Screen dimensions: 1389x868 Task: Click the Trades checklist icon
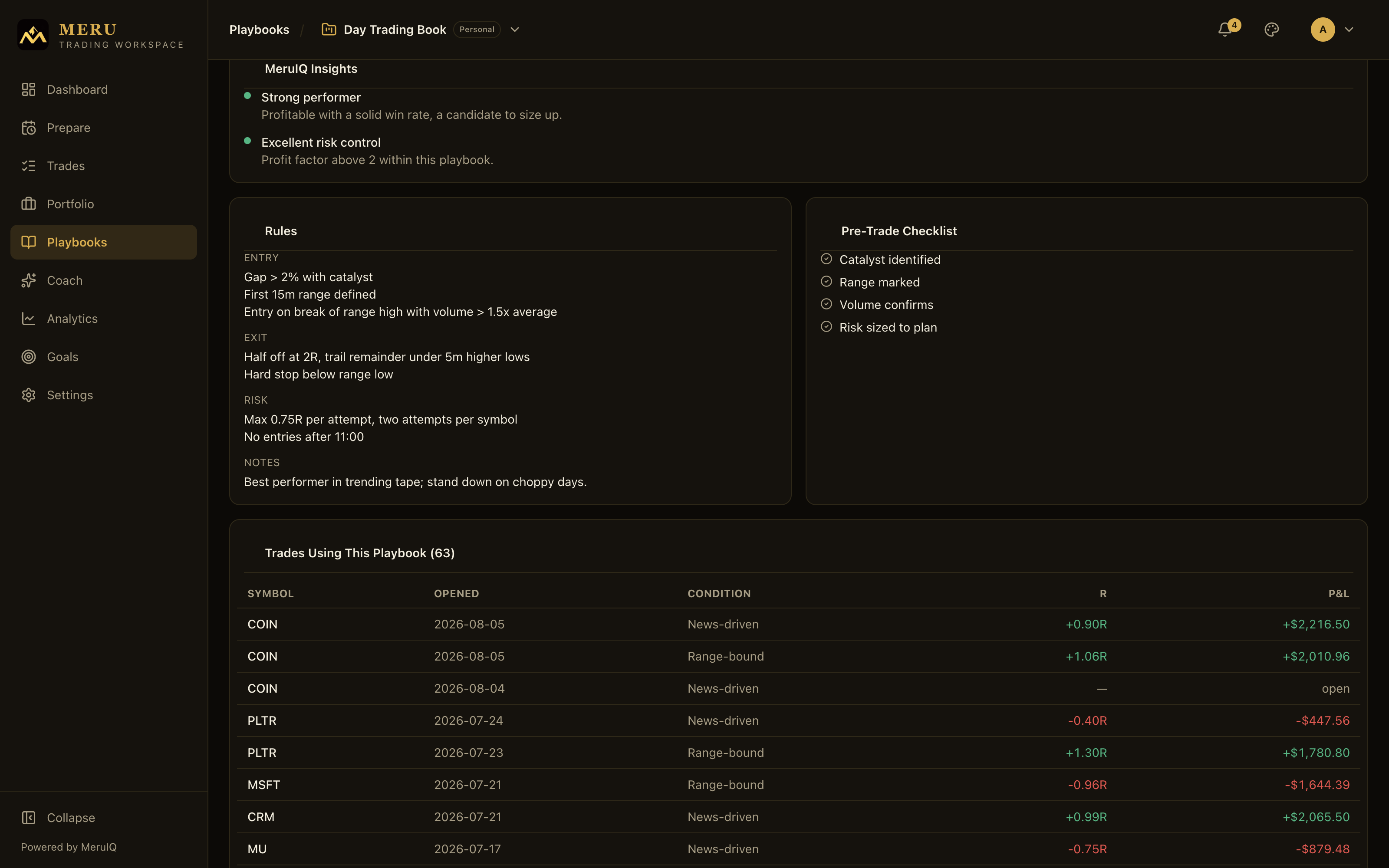click(x=29, y=166)
